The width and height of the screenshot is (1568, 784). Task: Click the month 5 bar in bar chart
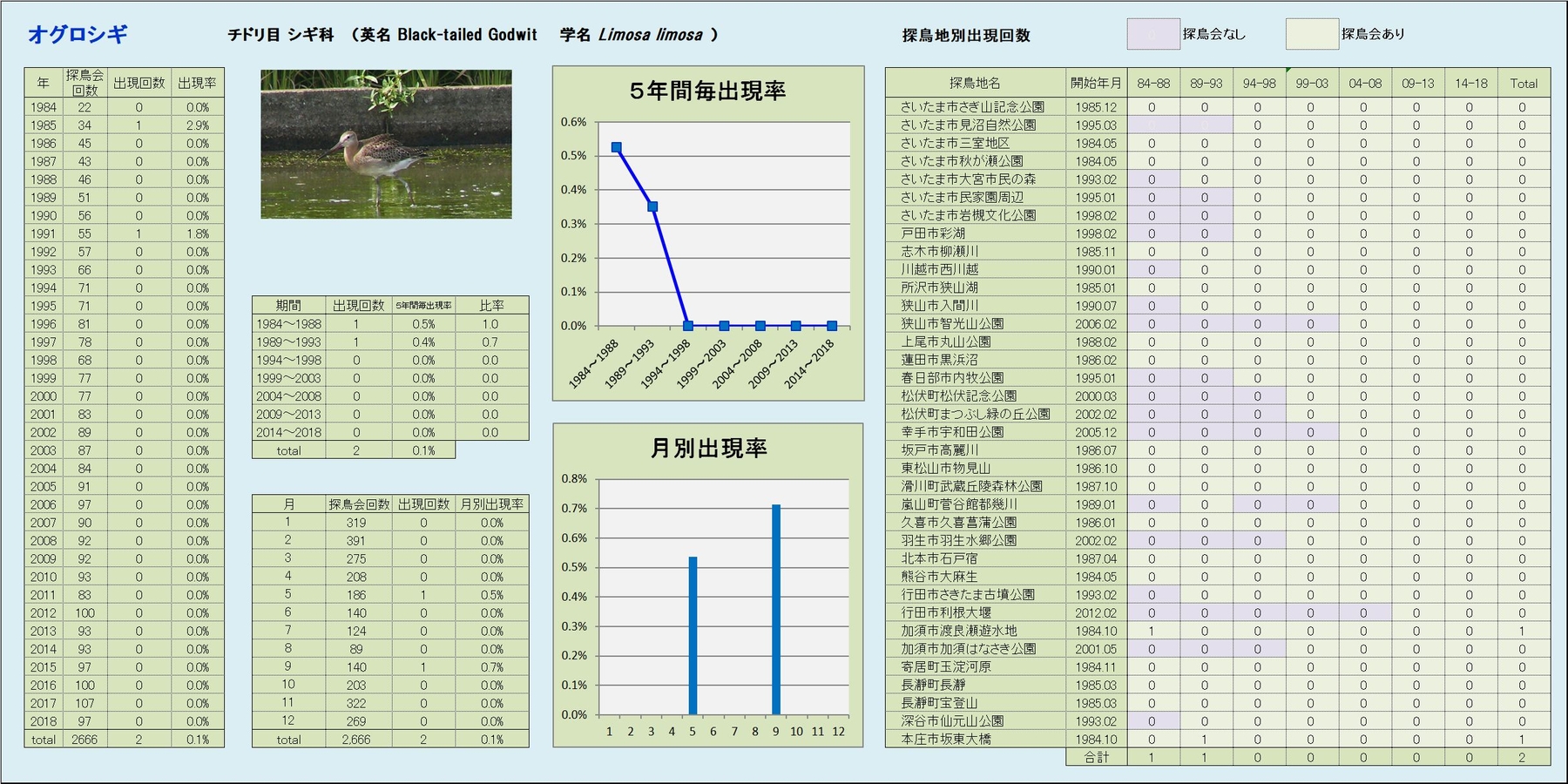click(x=693, y=635)
